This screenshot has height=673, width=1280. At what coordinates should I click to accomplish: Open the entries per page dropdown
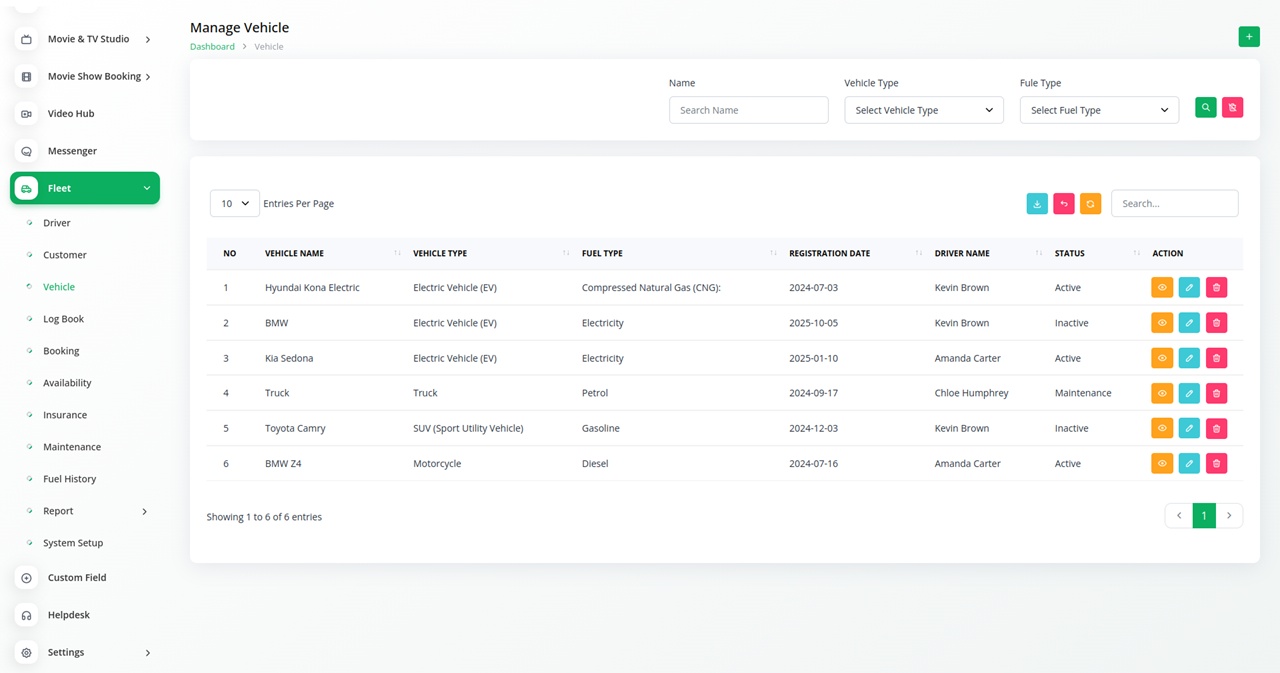pos(235,204)
